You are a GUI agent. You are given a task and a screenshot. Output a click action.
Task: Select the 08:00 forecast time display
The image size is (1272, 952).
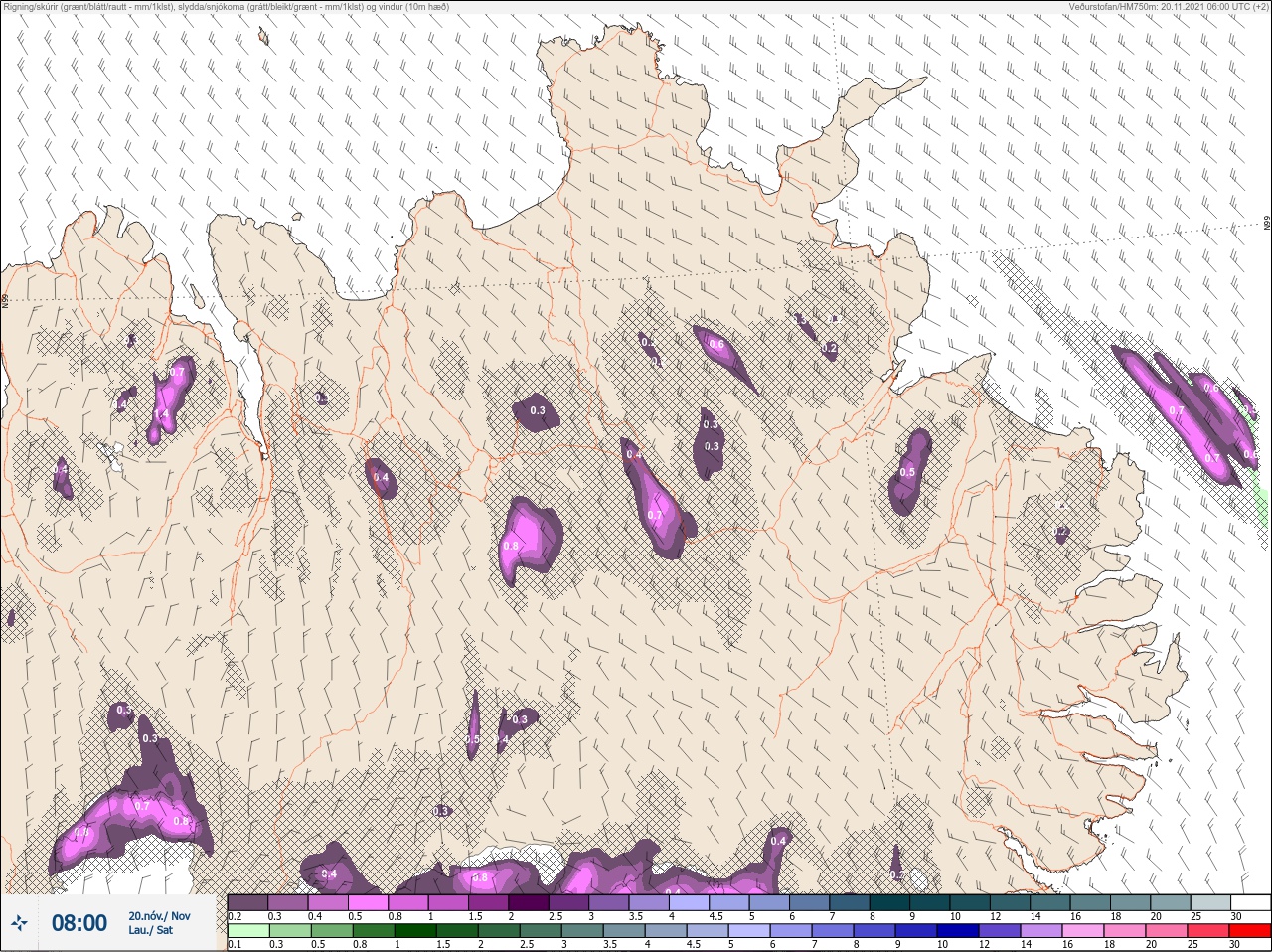(x=79, y=923)
